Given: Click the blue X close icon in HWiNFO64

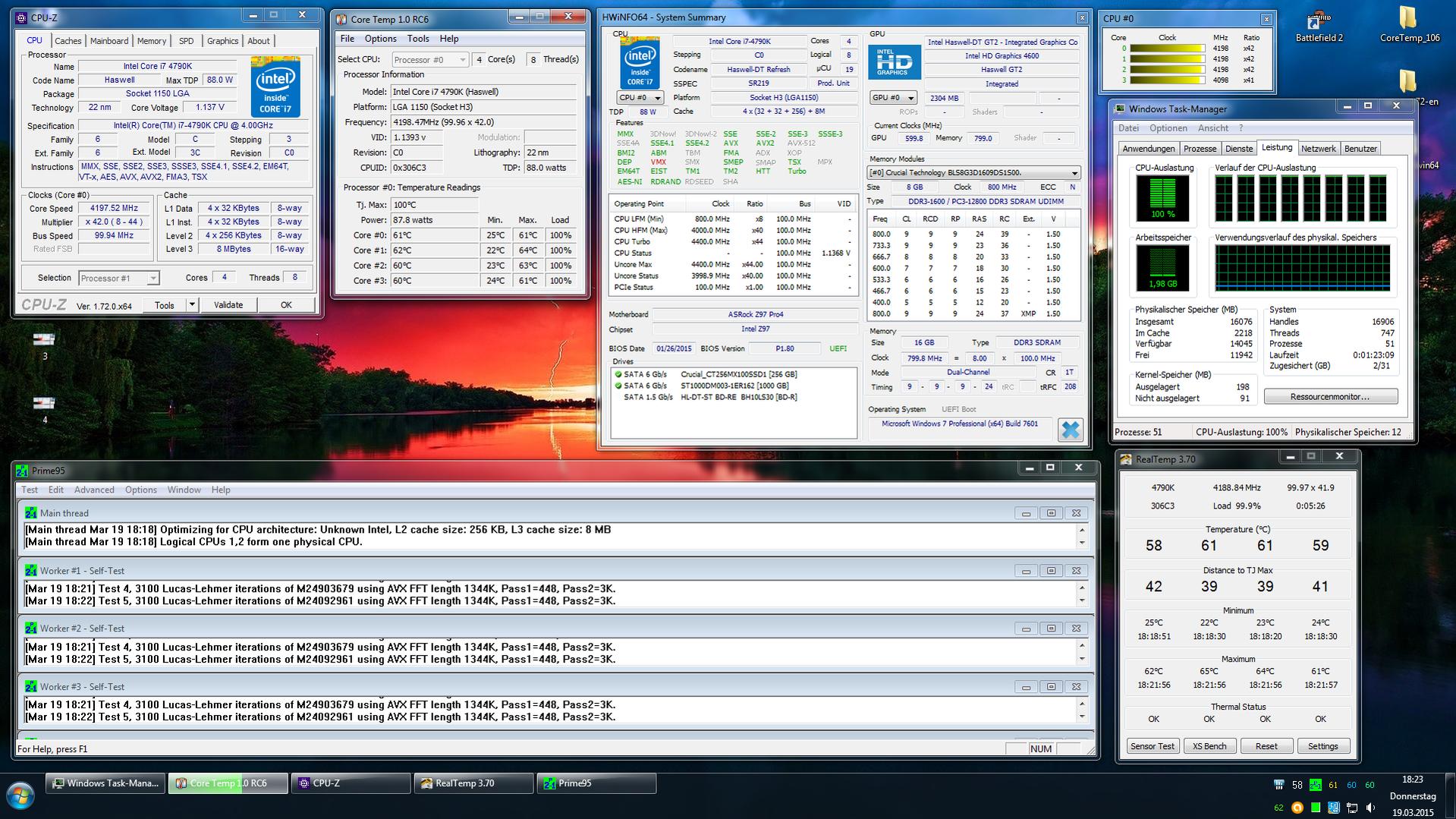Looking at the screenshot, I should [x=1071, y=430].
